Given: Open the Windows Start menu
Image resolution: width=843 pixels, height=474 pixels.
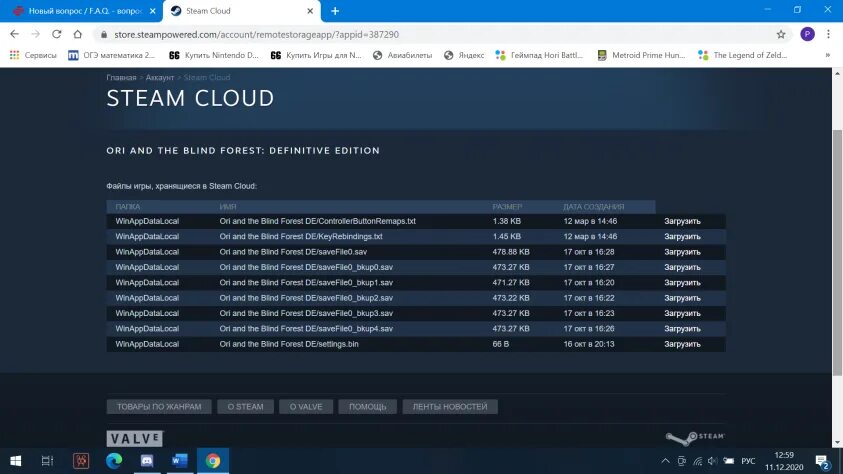Looking at the screenshot, I should coord(16,461).
